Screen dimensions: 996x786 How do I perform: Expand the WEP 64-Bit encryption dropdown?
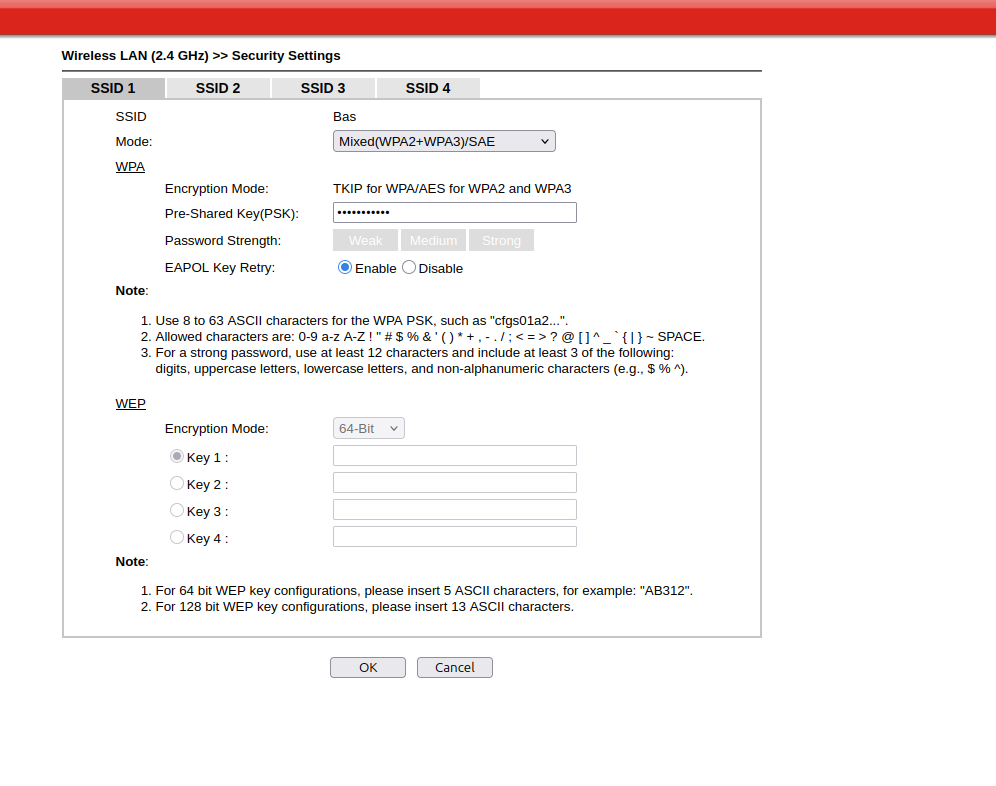click(368, 429)
